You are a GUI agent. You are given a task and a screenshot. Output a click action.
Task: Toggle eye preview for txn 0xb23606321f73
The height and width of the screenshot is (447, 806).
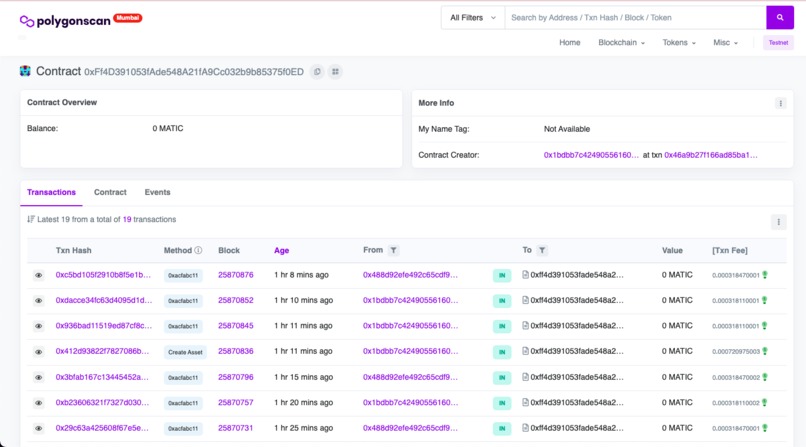tap(39, 403)
